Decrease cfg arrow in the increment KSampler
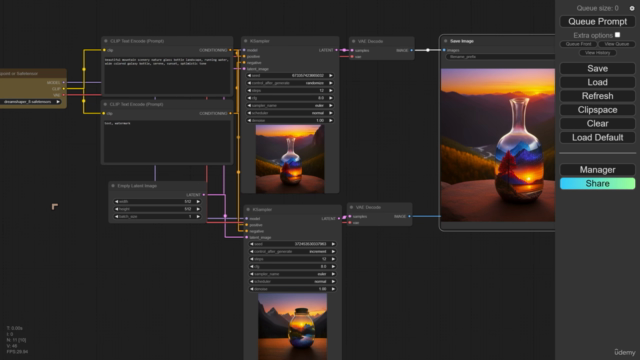The height and width of the screenshot is (360, 640). [251, 267]
